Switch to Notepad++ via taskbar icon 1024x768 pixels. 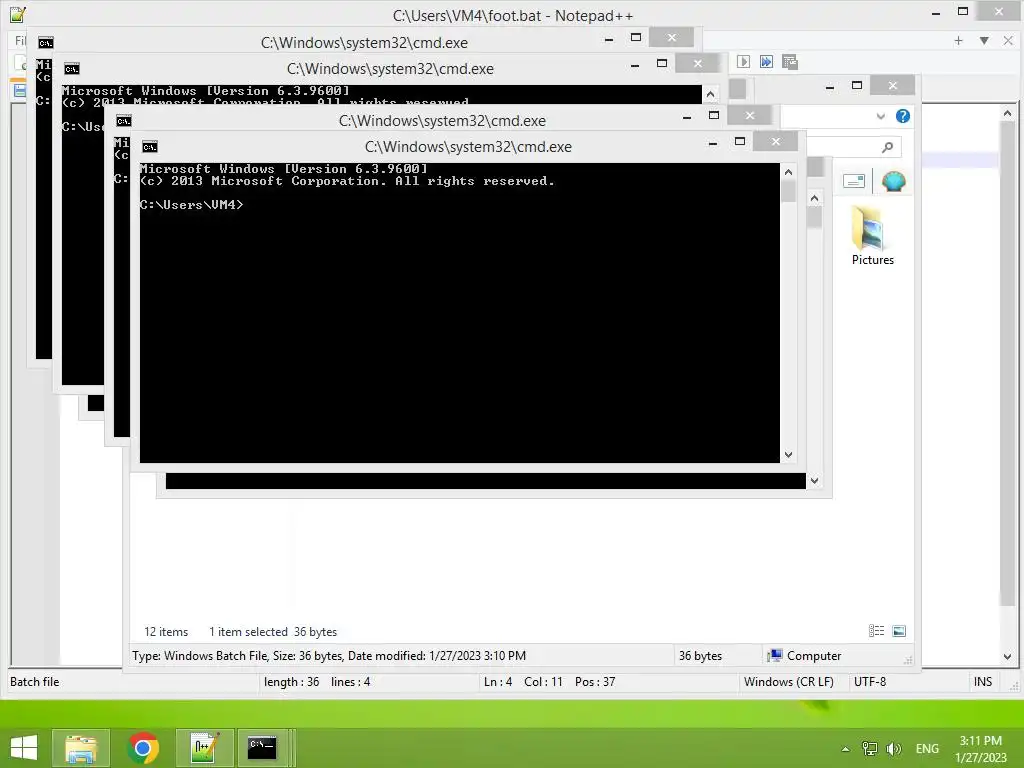coord(204,748)
